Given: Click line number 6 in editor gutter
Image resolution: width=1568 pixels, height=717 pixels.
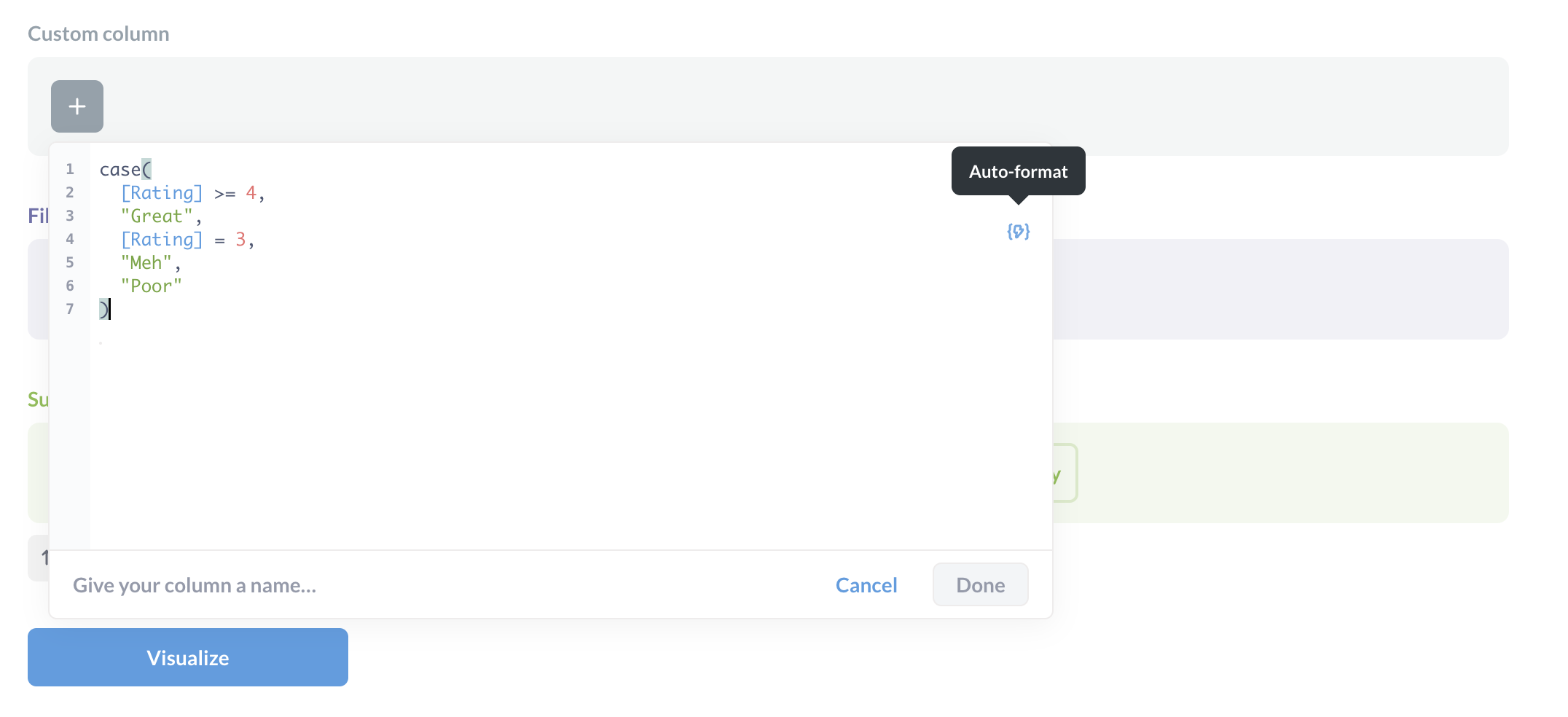Looking at the screenshot, I should click(70, 286).
